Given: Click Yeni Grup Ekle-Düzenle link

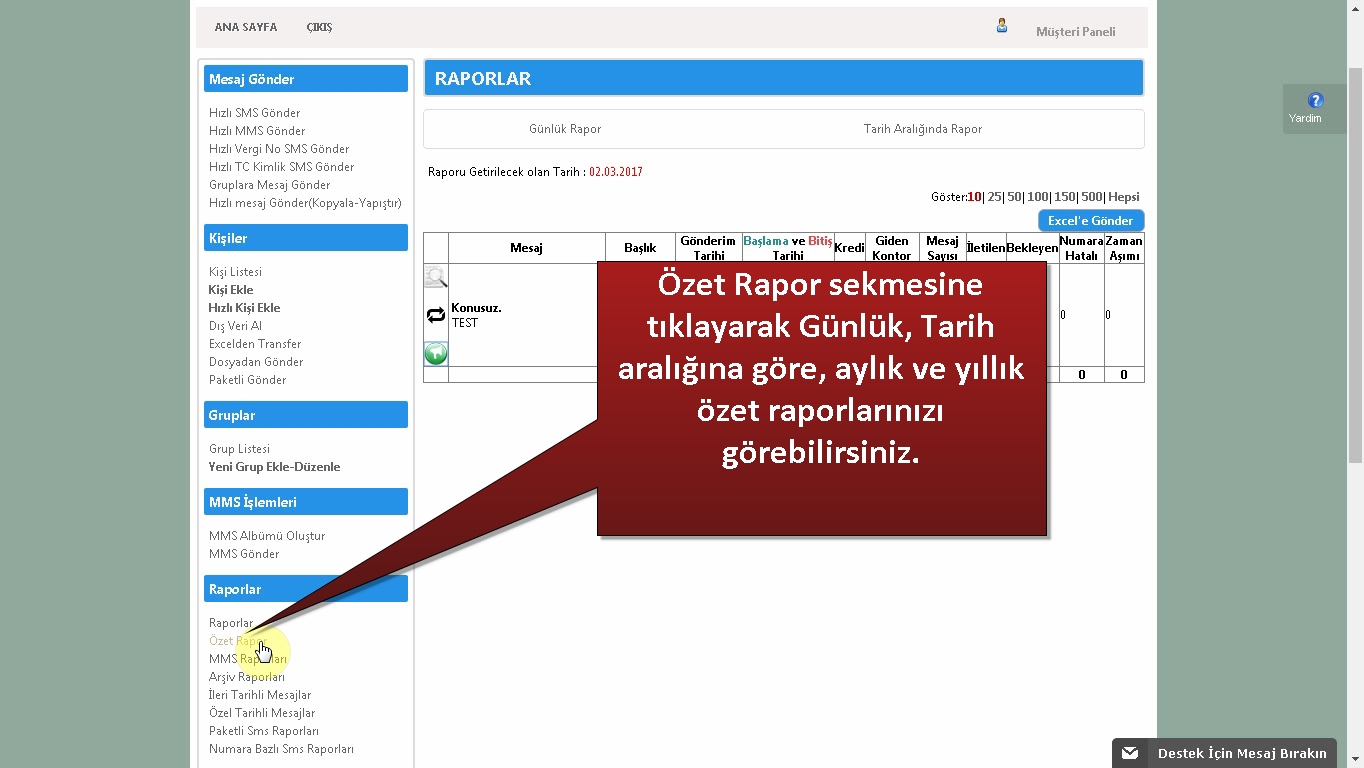Looking at the screenshot, I should pos(274,467).
